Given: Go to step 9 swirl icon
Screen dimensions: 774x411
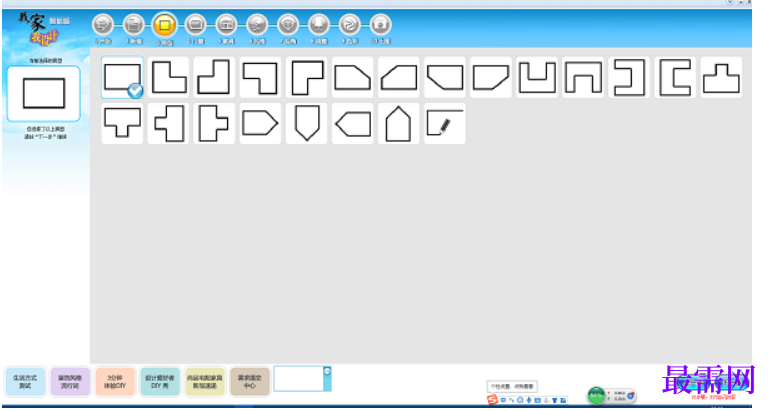Looking at the screenshot, I should (x=349, y=24).
